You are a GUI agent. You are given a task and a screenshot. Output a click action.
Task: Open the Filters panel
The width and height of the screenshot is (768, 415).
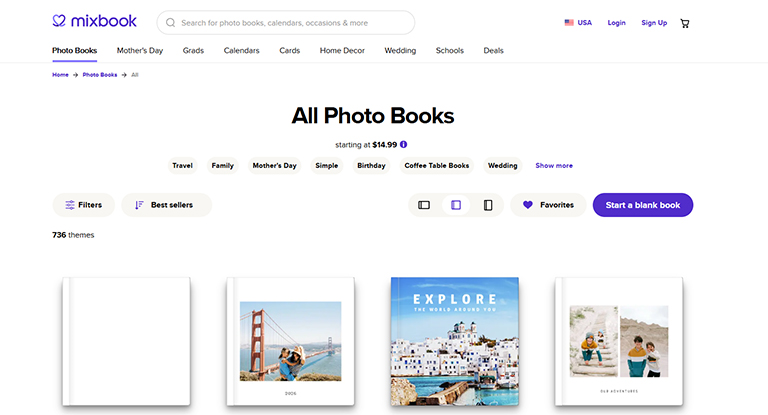click(x=83, y=205)
